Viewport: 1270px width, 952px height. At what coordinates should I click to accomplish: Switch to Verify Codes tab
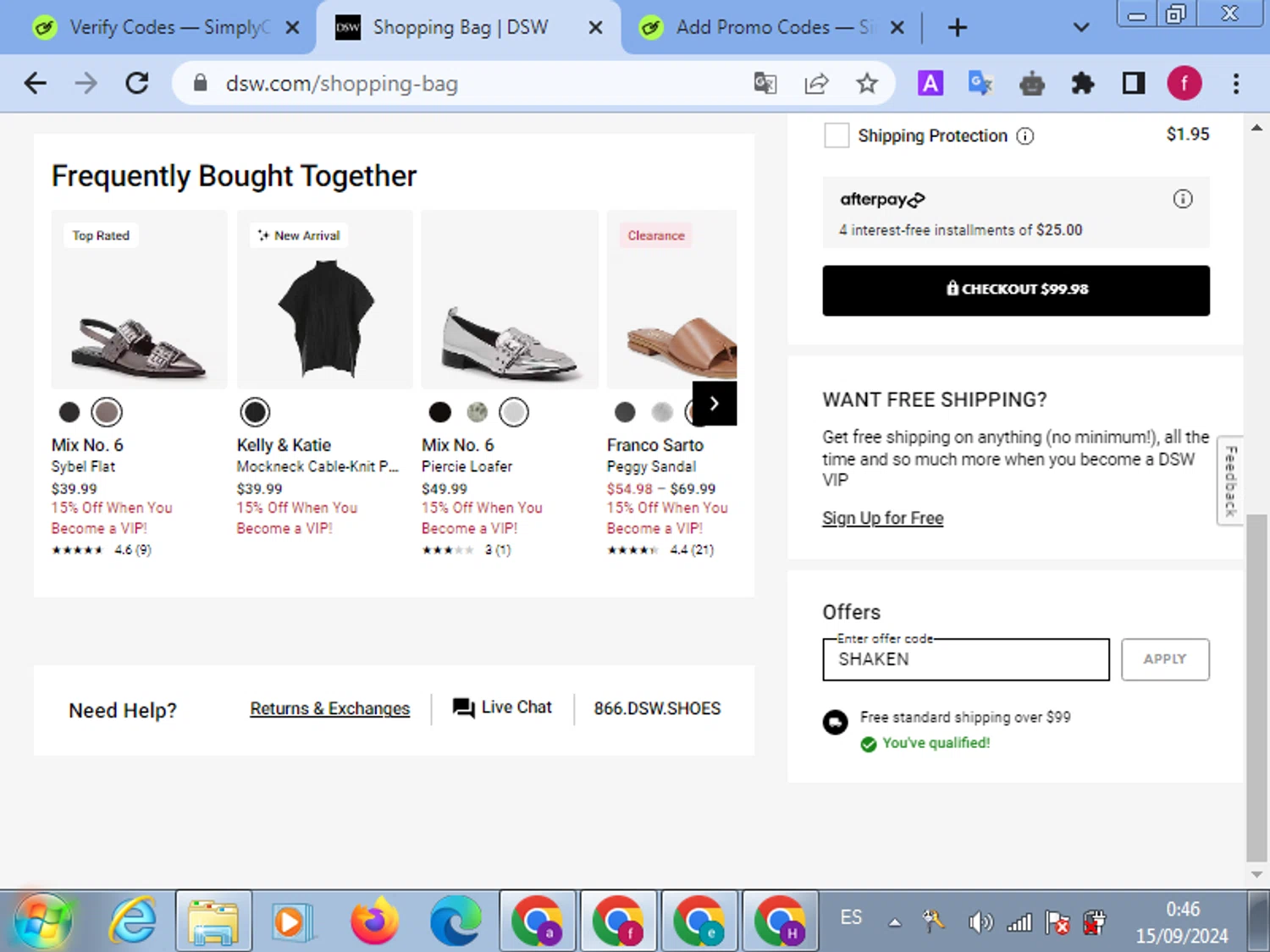pos(161,28)
